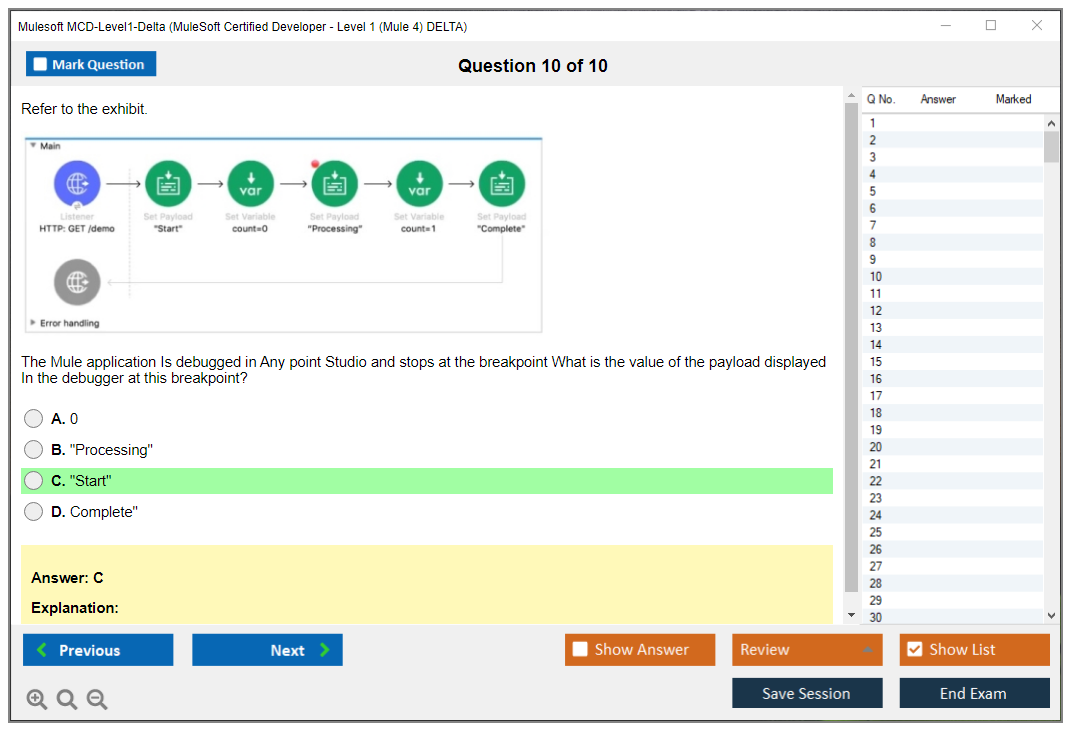
Task: Click the question list vertical scrollbar thumb
Action: [1051, 146]
